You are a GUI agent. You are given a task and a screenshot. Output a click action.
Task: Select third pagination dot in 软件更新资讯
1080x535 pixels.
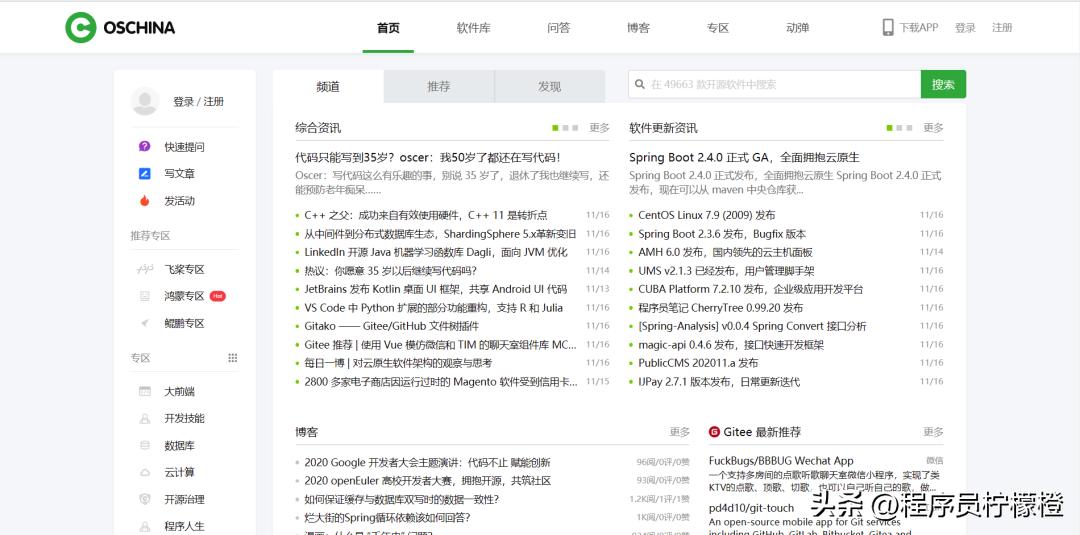click(909, 127)
